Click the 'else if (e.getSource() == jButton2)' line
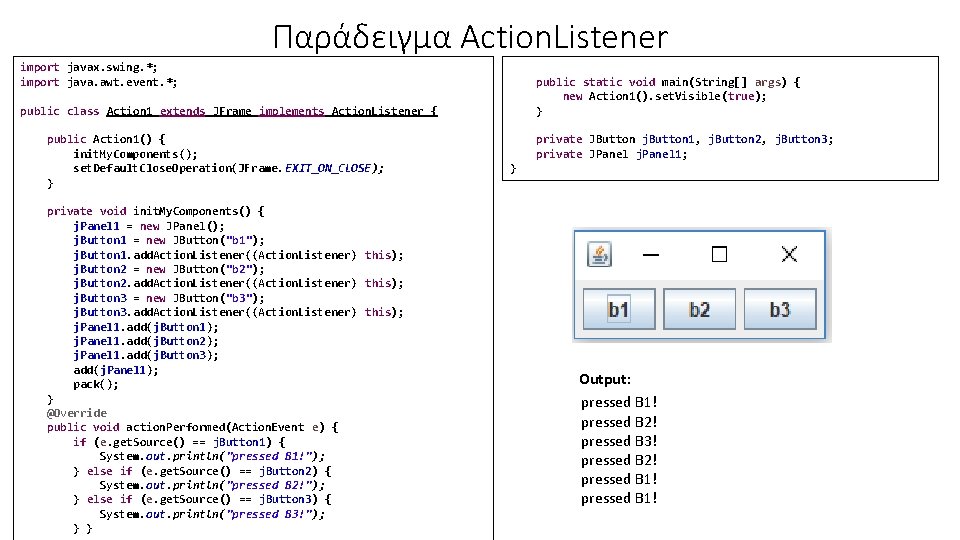The image size is (960, 540). pos(202,471)
